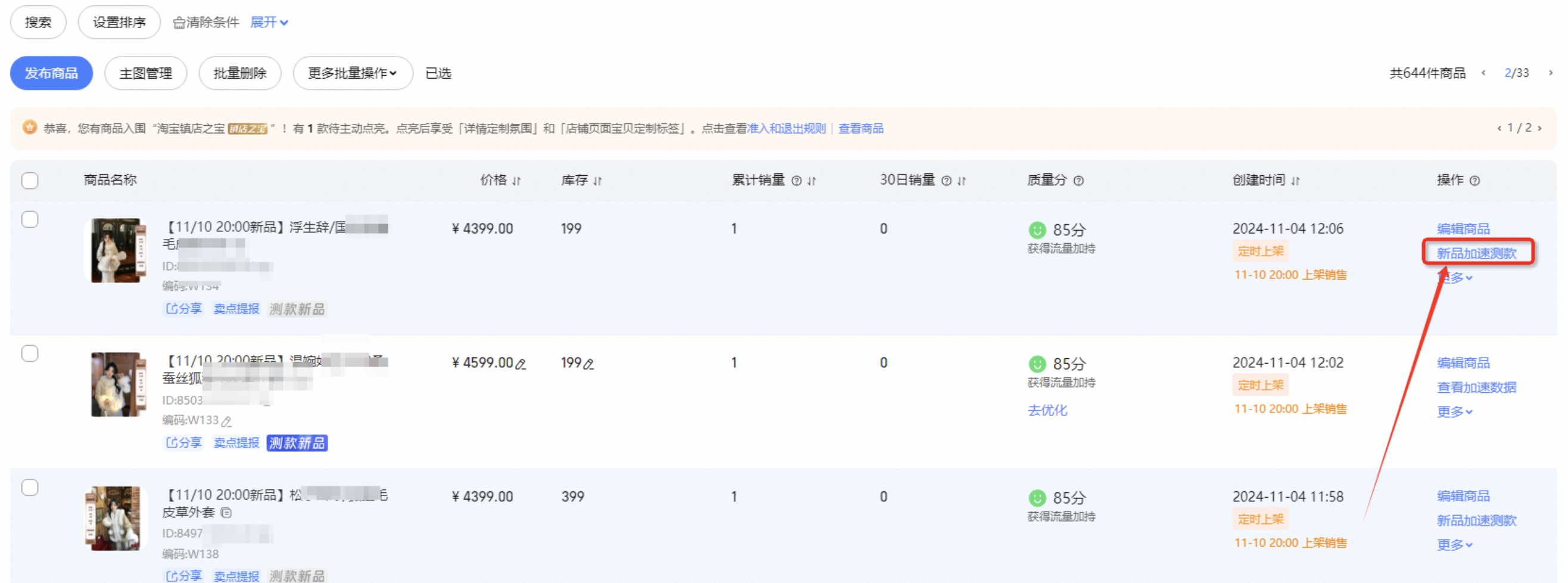The width and height of the screenshot is (1568, 583).
Task: Click 新品加速测款 for W138 product
Action: 1477,520
